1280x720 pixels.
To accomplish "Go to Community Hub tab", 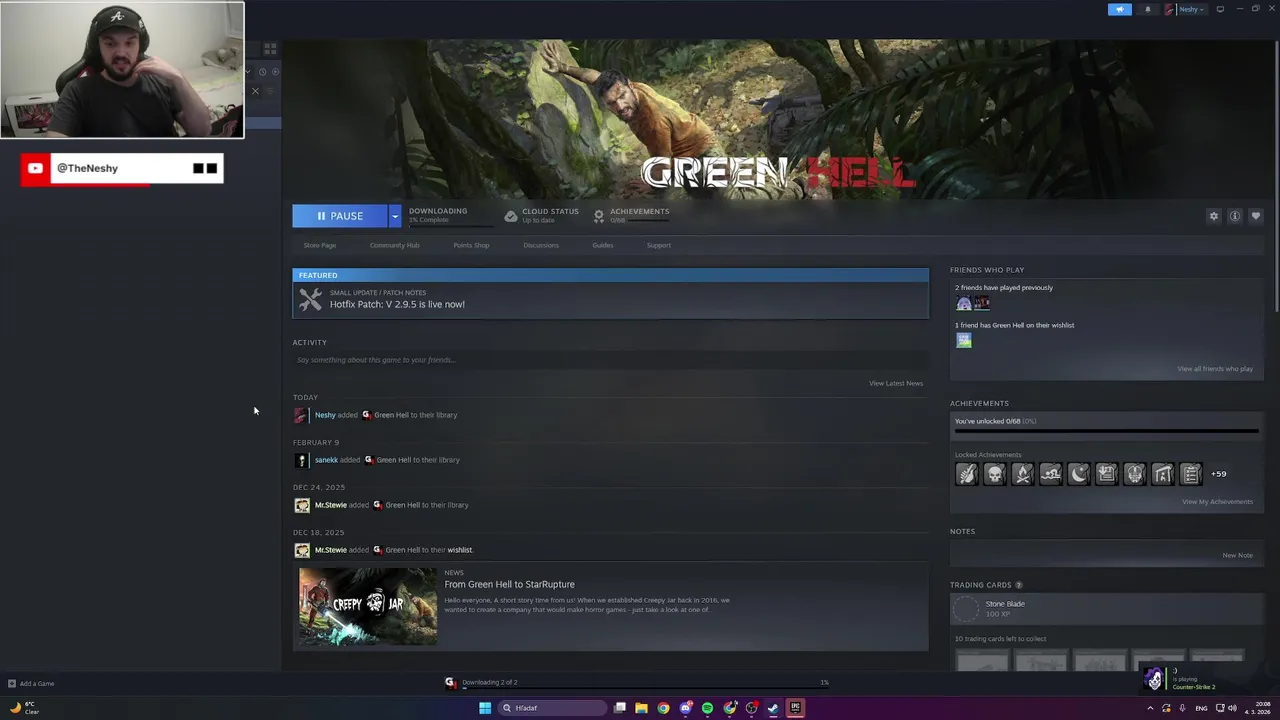I will click(394, 245).
